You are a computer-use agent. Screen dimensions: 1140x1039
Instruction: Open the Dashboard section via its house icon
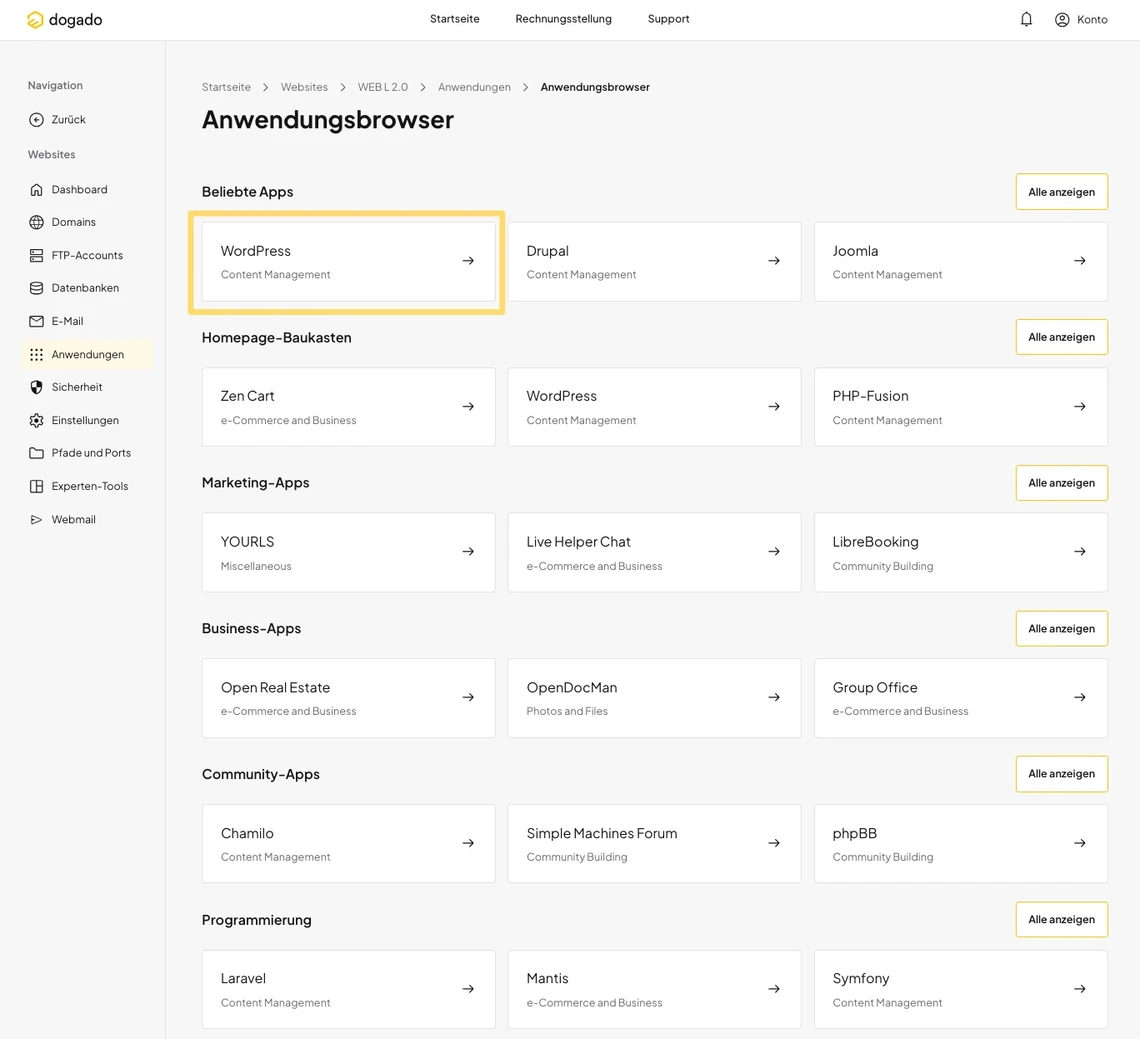click(37, 189)
